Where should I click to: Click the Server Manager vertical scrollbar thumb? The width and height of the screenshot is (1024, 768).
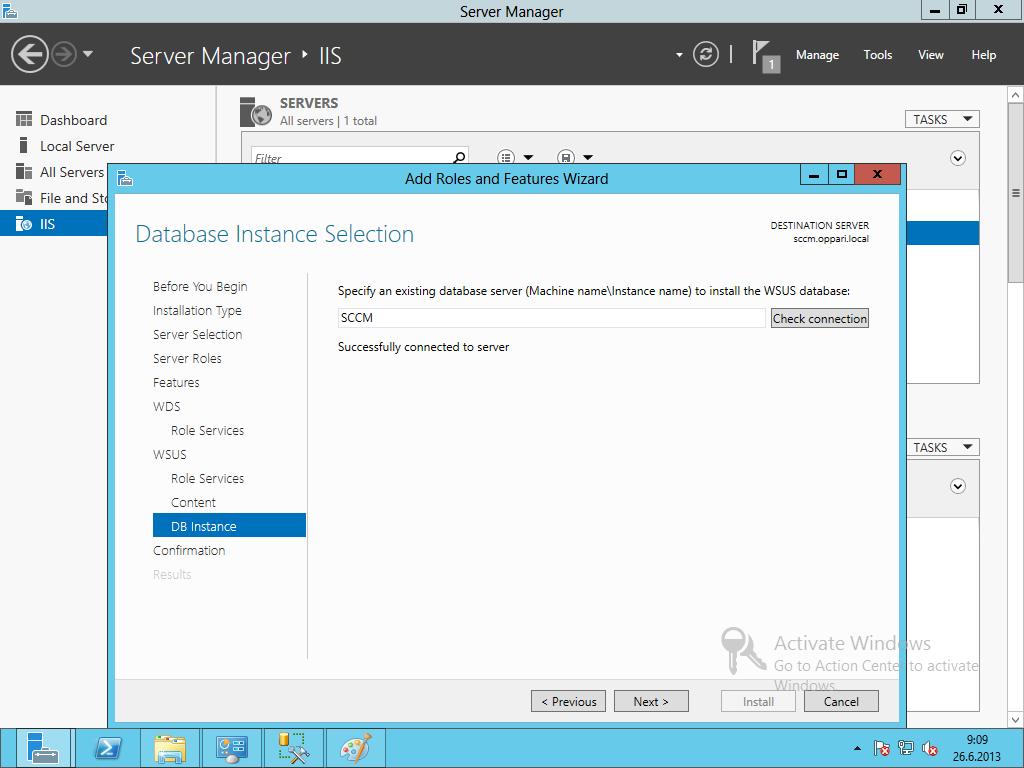click(1016, 193)
